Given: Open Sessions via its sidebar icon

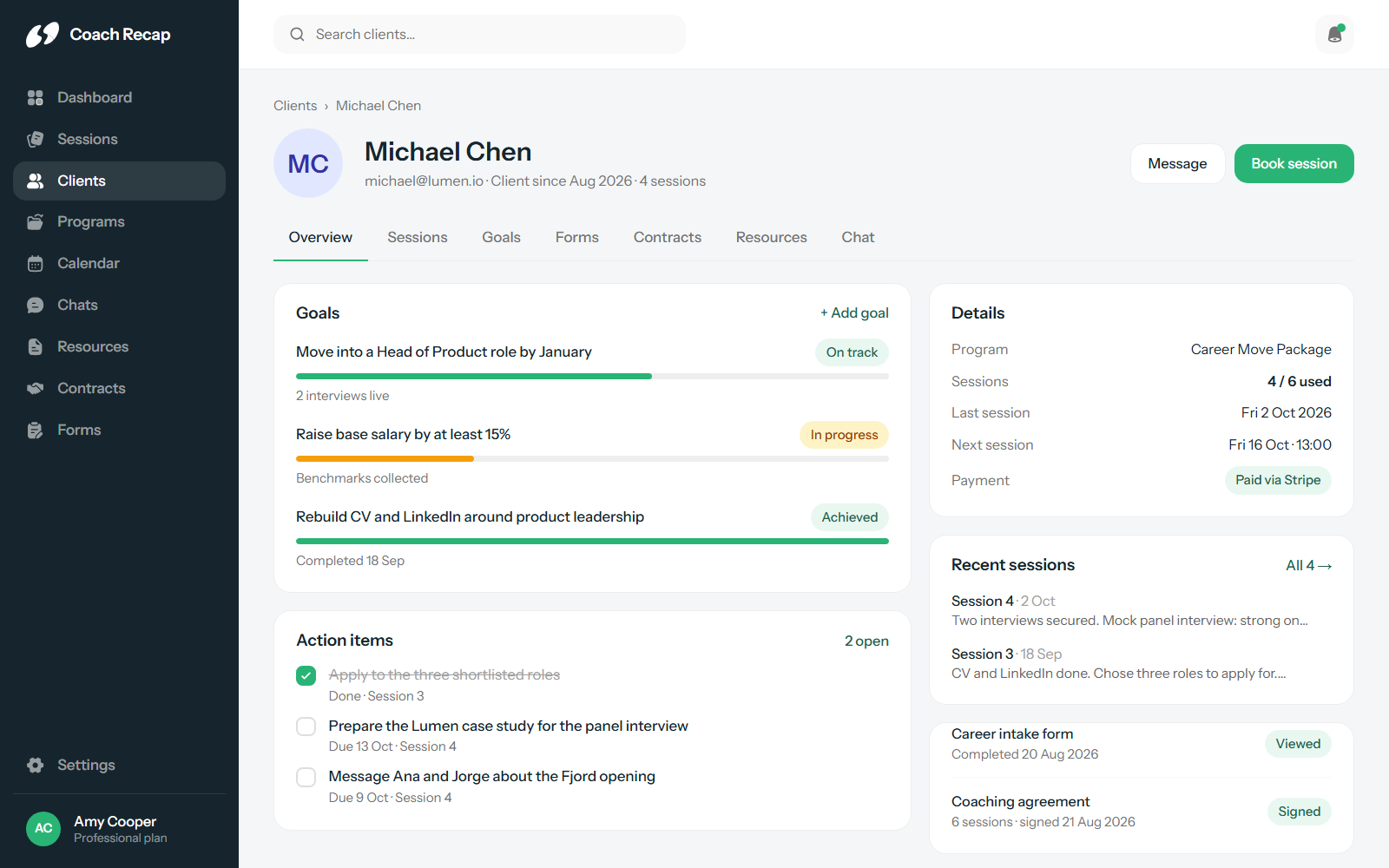Looking at the screenshot, I should [36, 140].
